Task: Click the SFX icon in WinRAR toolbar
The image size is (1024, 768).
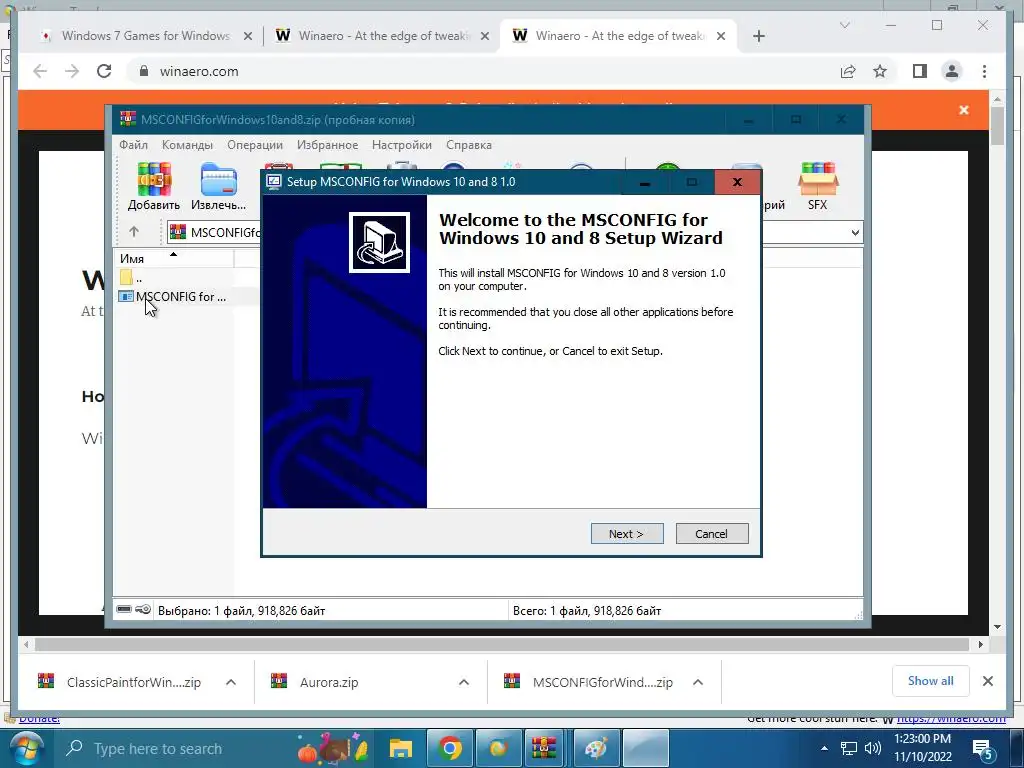Action: tap(818, 186)
